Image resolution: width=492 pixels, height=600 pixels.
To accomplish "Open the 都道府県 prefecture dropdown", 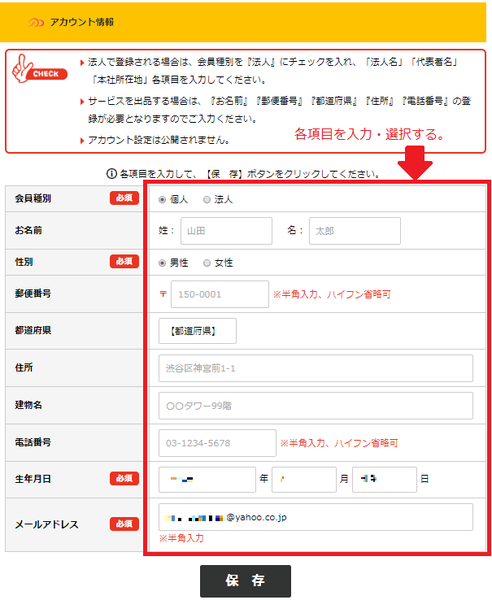I will [x=198, y=331].
